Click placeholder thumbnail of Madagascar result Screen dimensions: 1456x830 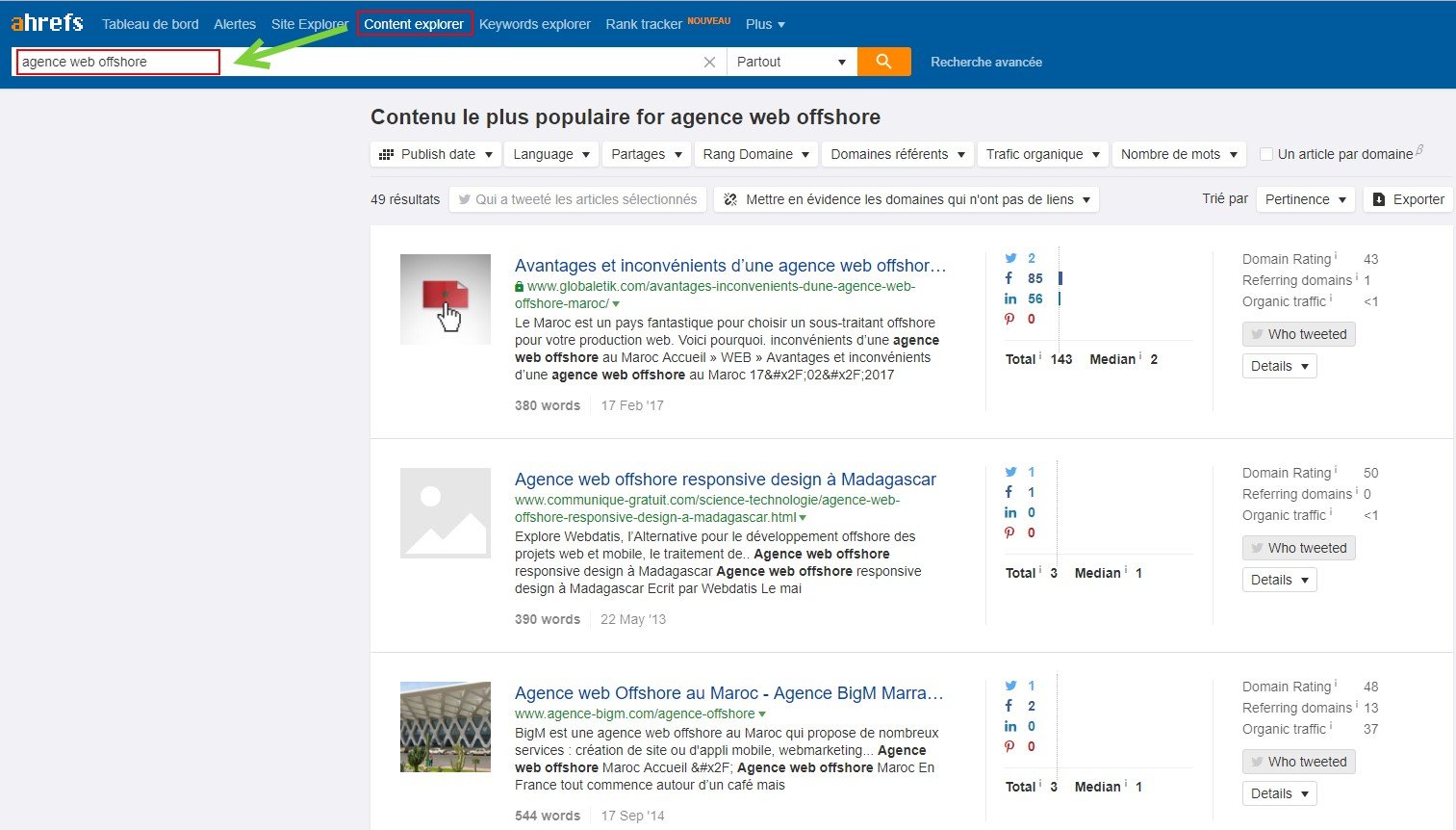click(446, 513)
